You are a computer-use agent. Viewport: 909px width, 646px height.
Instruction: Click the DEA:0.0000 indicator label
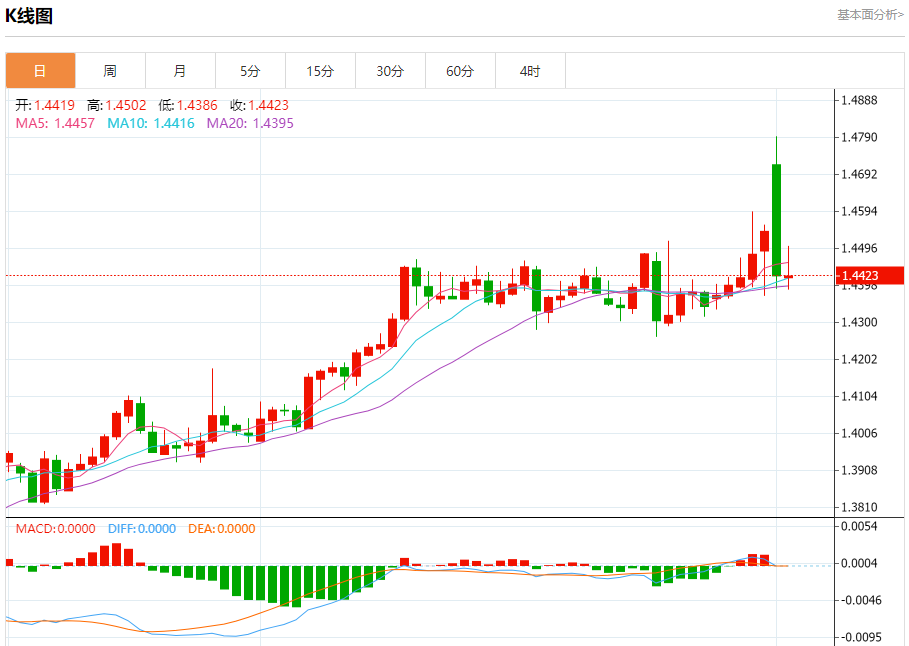point(221,528)
